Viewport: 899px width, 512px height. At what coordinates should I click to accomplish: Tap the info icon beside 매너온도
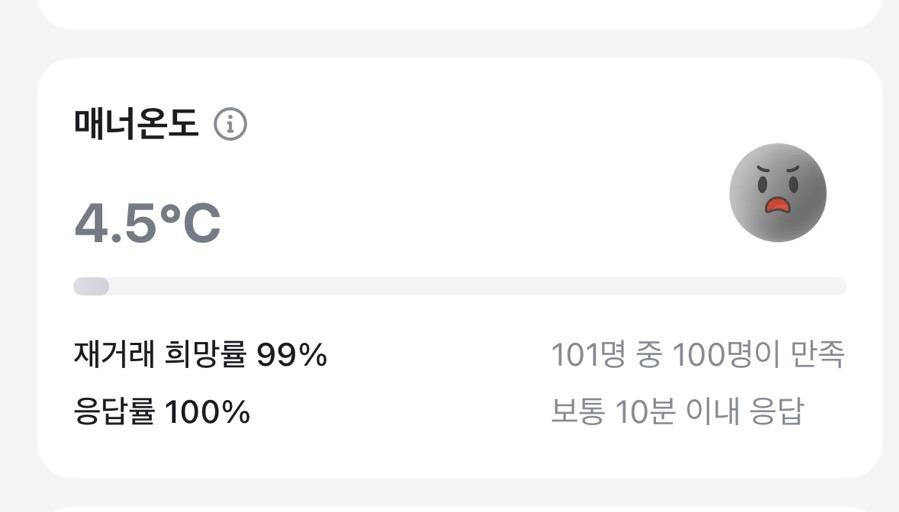[x=231, y=125]
